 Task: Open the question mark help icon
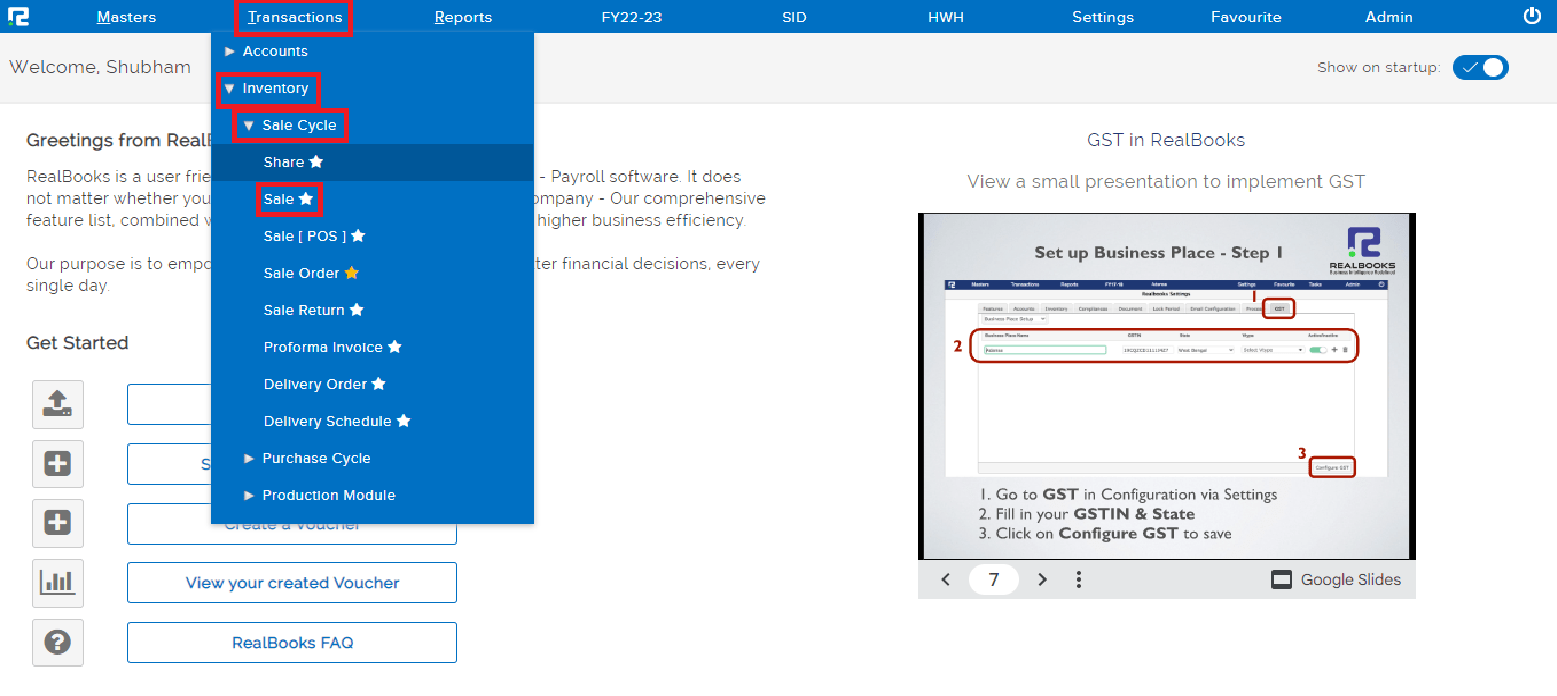(x=57, y=642)
